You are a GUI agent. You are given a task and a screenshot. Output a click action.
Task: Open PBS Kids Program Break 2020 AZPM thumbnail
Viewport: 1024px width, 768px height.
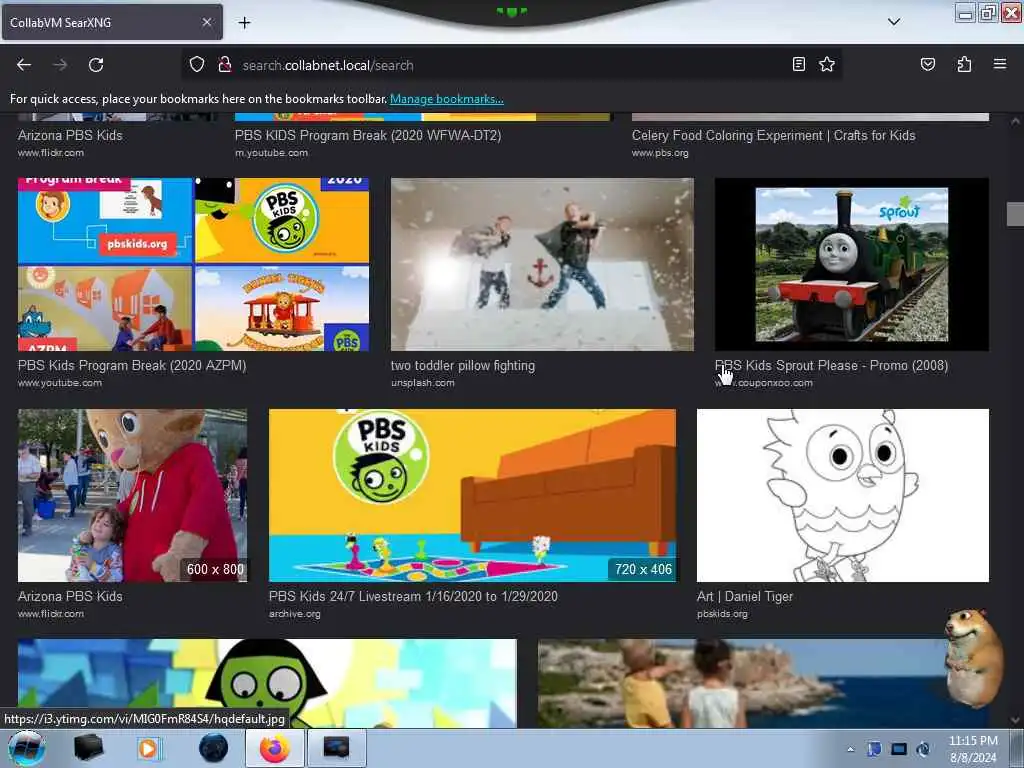tap(193, 264)
